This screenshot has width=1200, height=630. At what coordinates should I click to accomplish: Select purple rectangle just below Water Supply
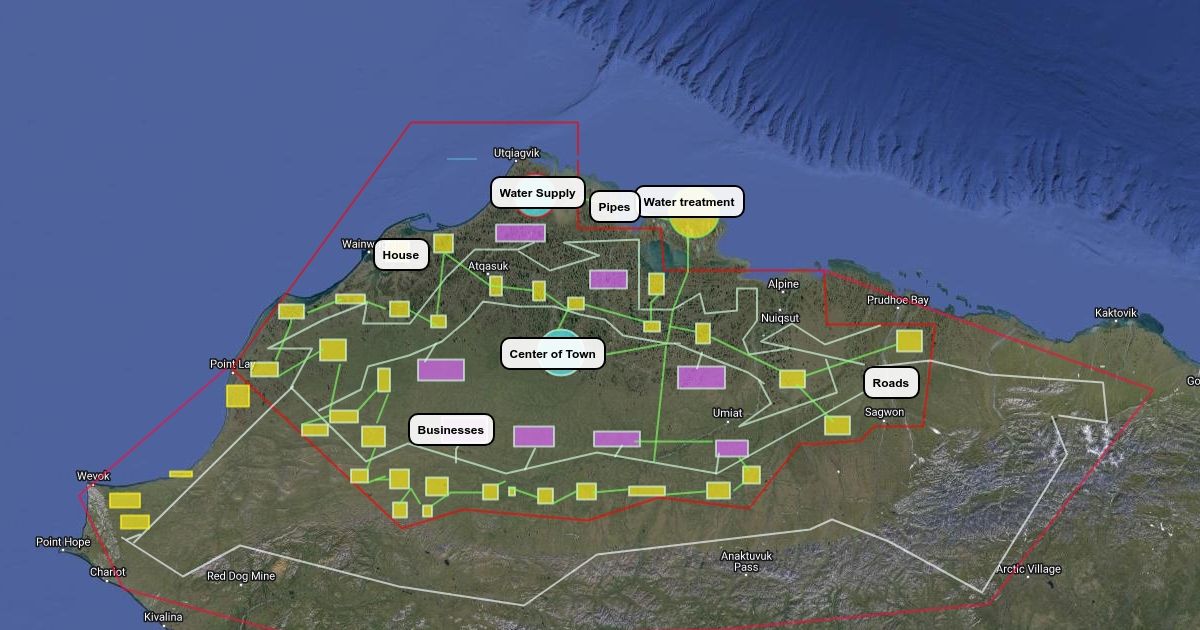click(x=520, y=233)
